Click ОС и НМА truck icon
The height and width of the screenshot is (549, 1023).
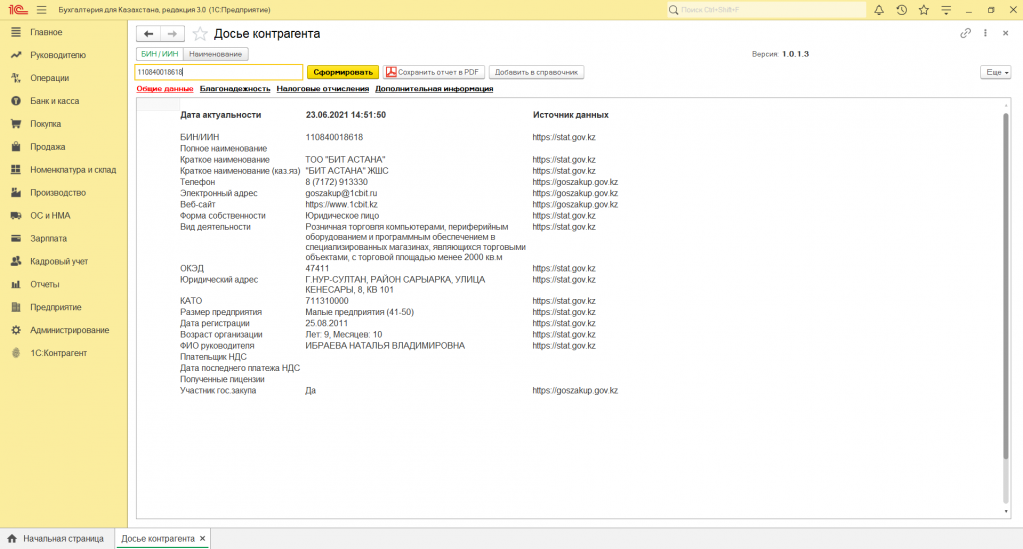(x=16, y=215)
